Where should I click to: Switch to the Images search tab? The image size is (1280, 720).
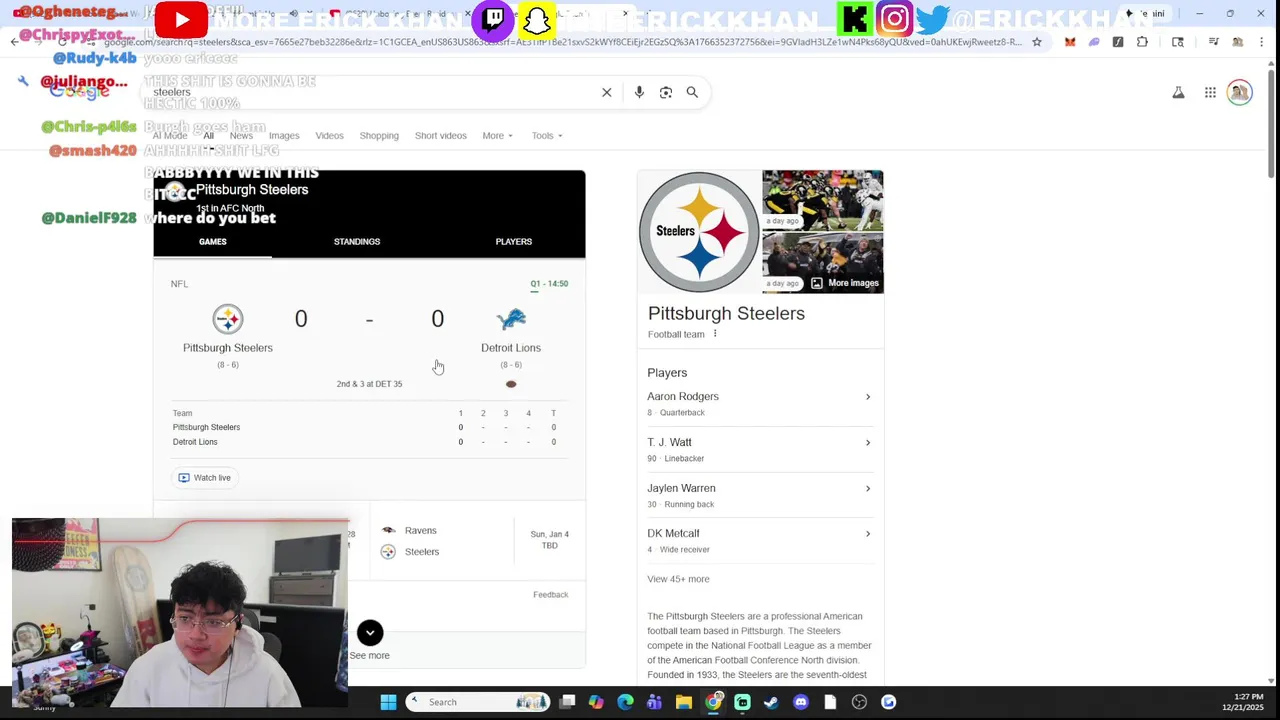click(x=284, y=136)
